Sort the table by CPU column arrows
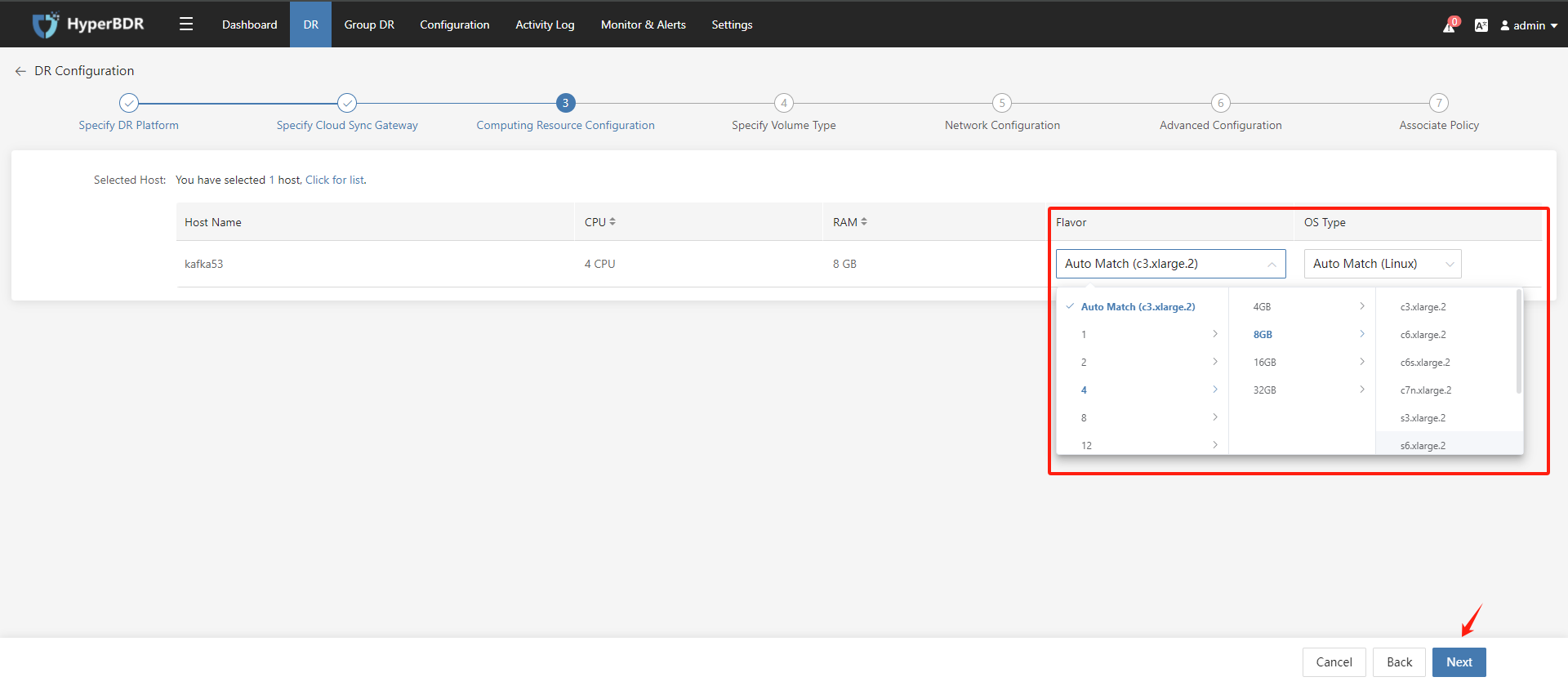The image size is (1568, 686). (612, 221)
